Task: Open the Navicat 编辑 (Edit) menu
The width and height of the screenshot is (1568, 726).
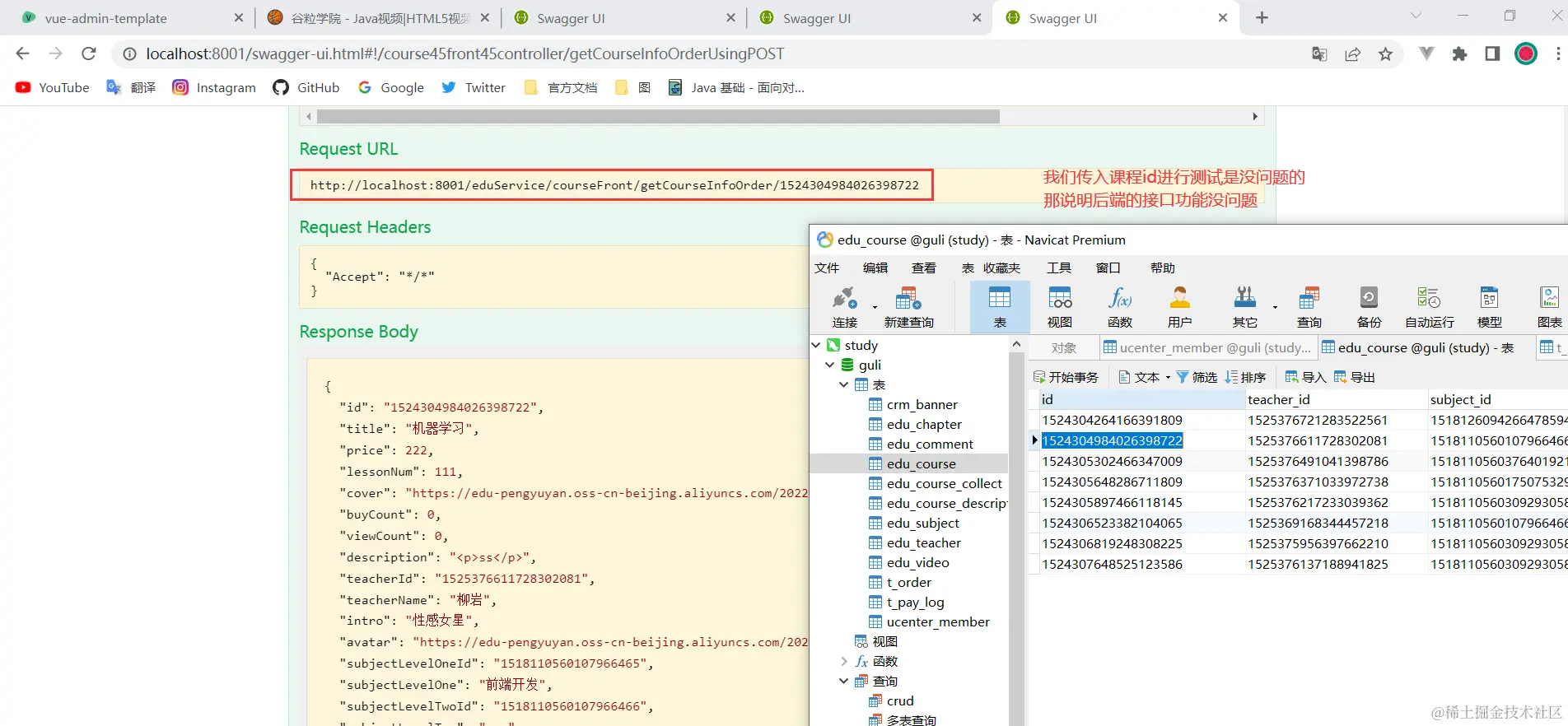Action: point(875,268)
